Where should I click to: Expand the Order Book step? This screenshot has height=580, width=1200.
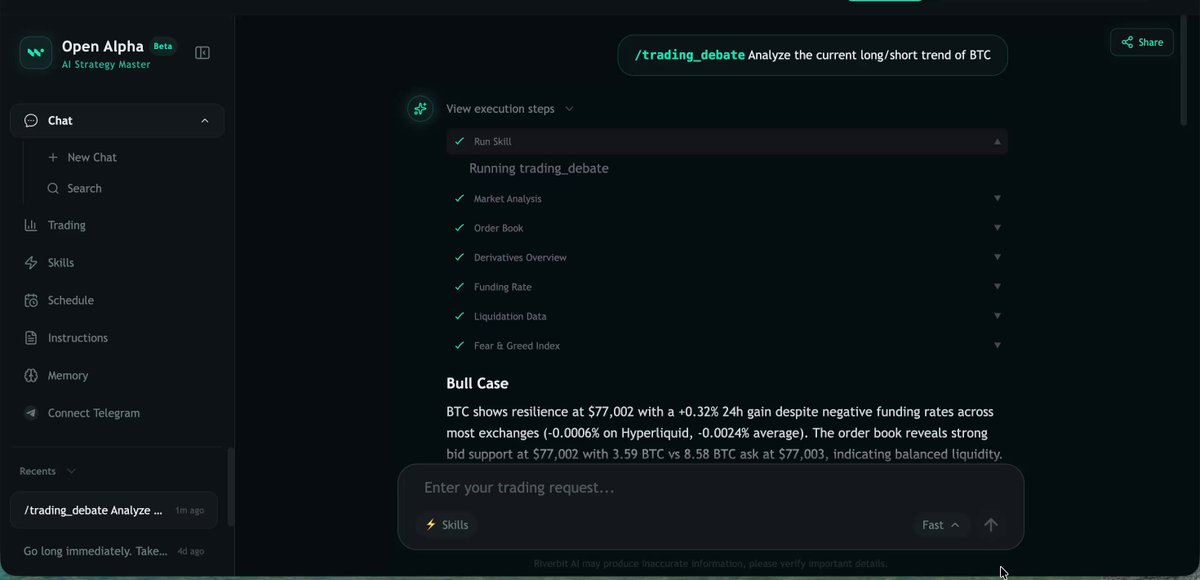pyautogui.click(x=727, y=228)
